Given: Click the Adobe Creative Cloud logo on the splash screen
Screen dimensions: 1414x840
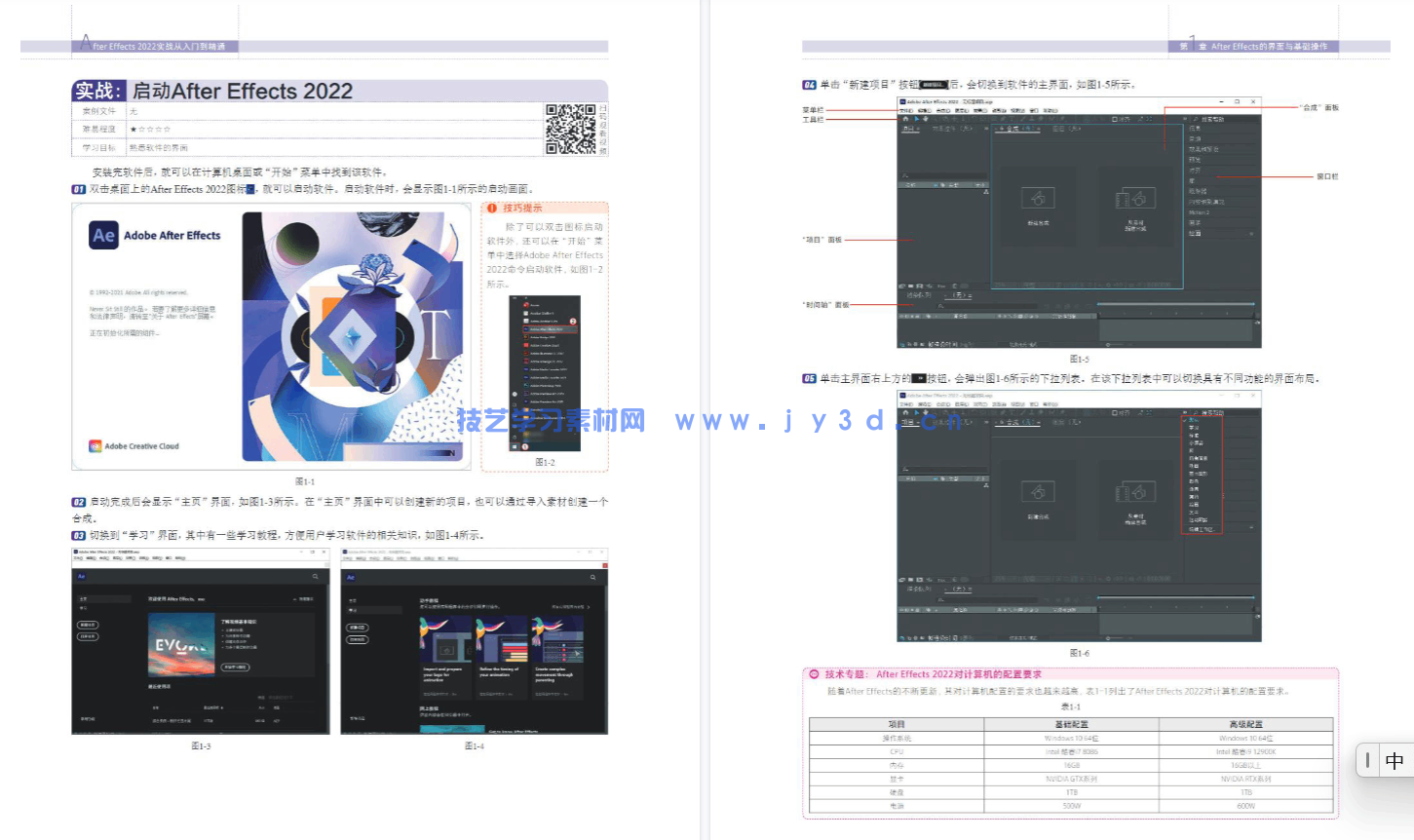Looking at the screenshot, I should 97,445.
